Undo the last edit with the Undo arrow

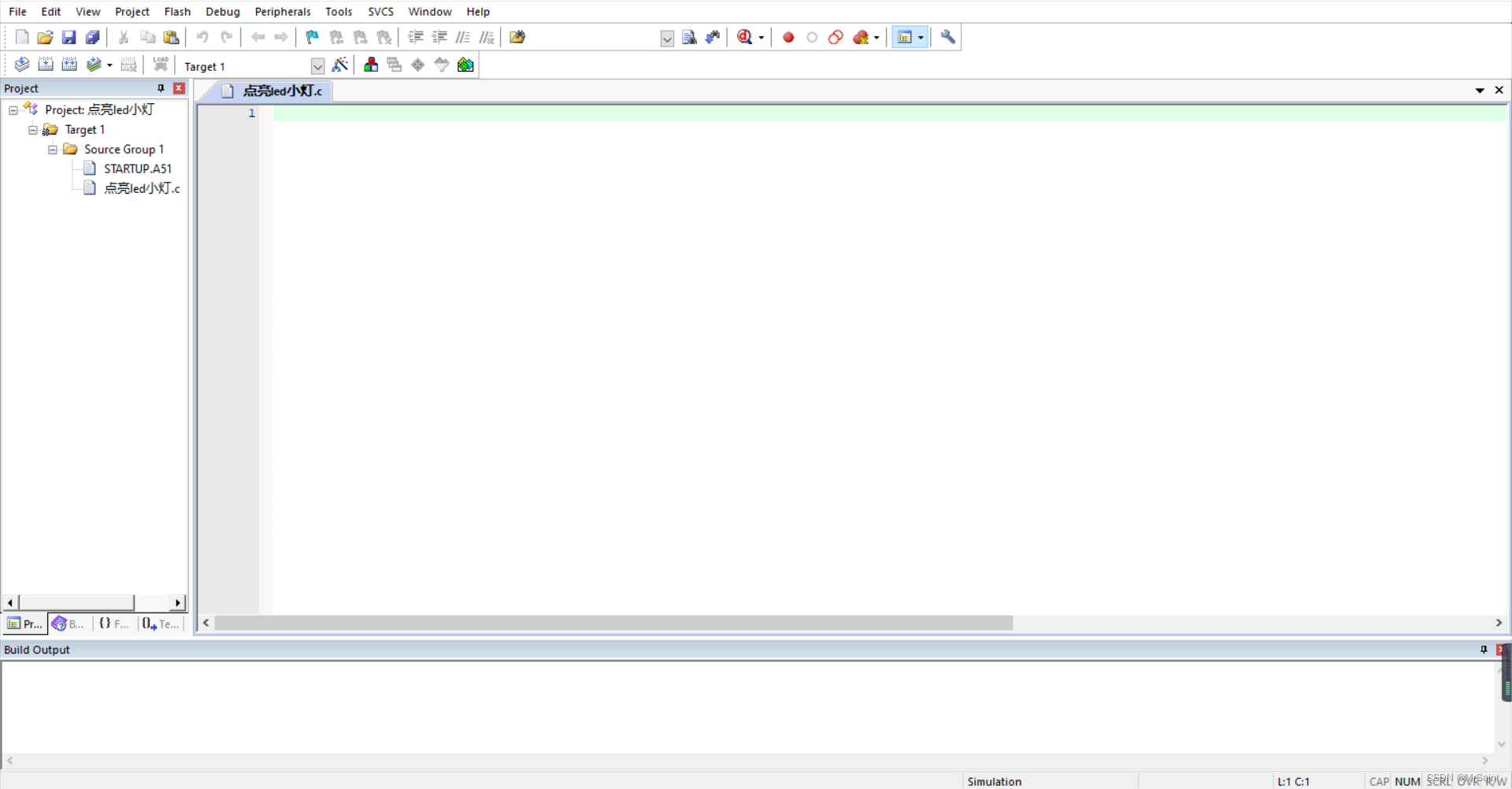click(x=202, y=37)
